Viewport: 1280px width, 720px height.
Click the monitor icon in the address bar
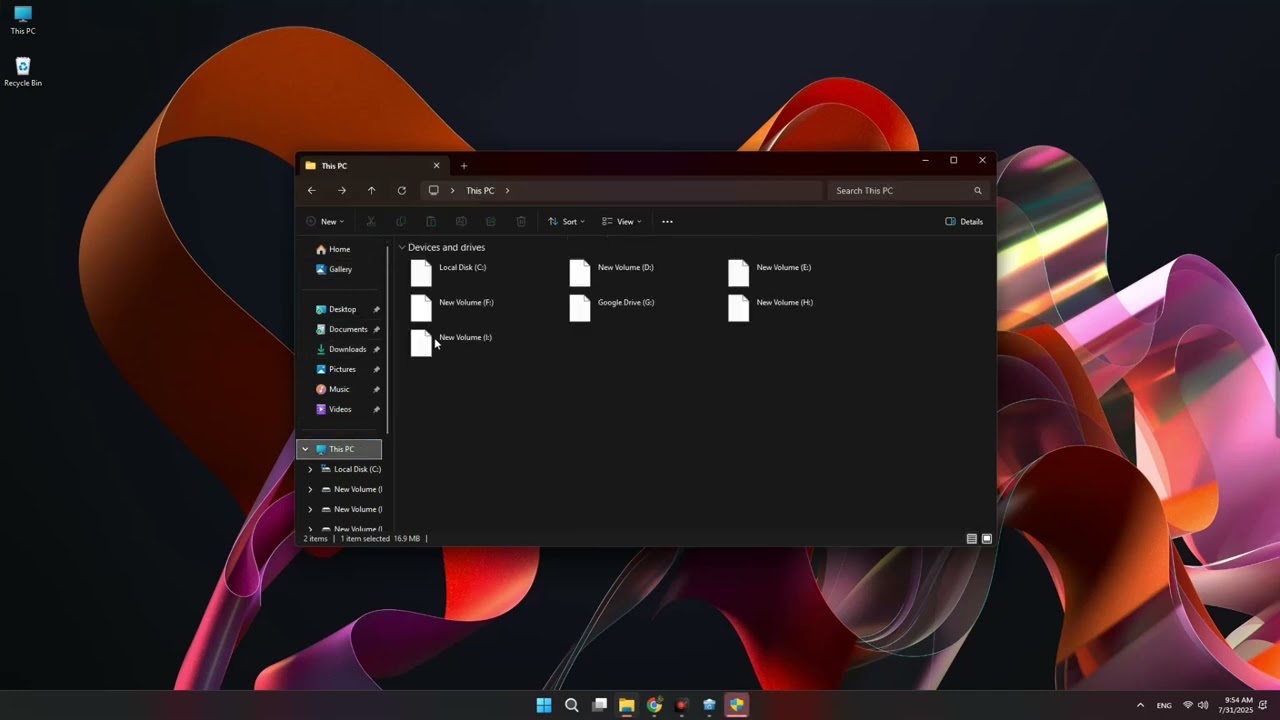433,190
